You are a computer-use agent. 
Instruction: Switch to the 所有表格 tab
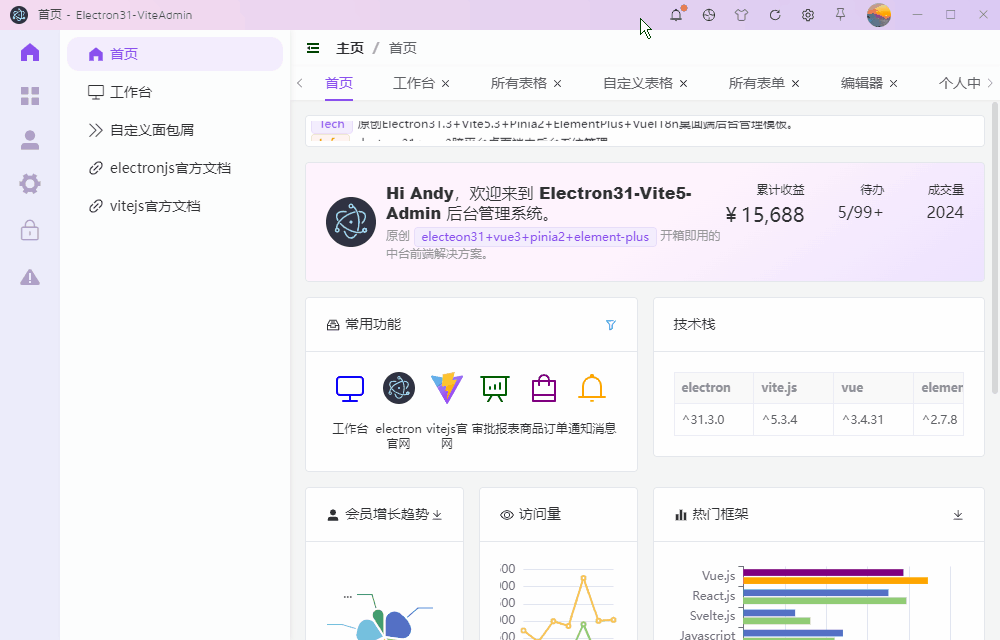click(x=518, y=83)
